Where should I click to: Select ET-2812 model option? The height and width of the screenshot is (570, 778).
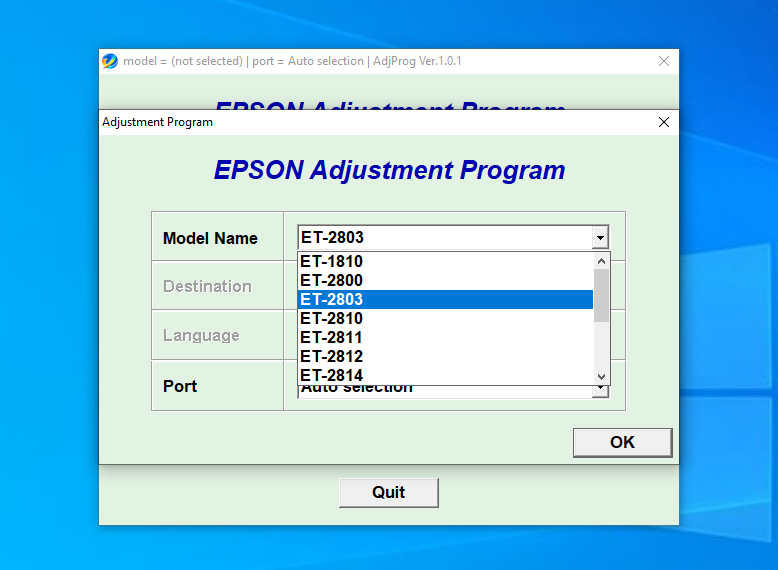coord(445,356)
